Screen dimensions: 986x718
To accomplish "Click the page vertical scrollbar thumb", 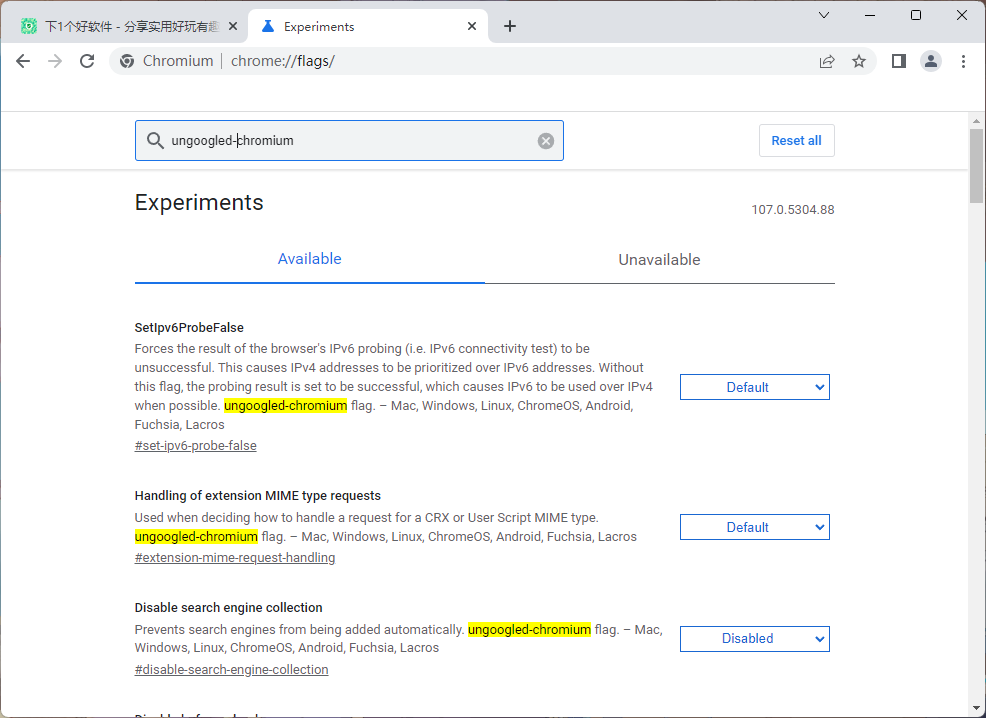I will point(976,165).
